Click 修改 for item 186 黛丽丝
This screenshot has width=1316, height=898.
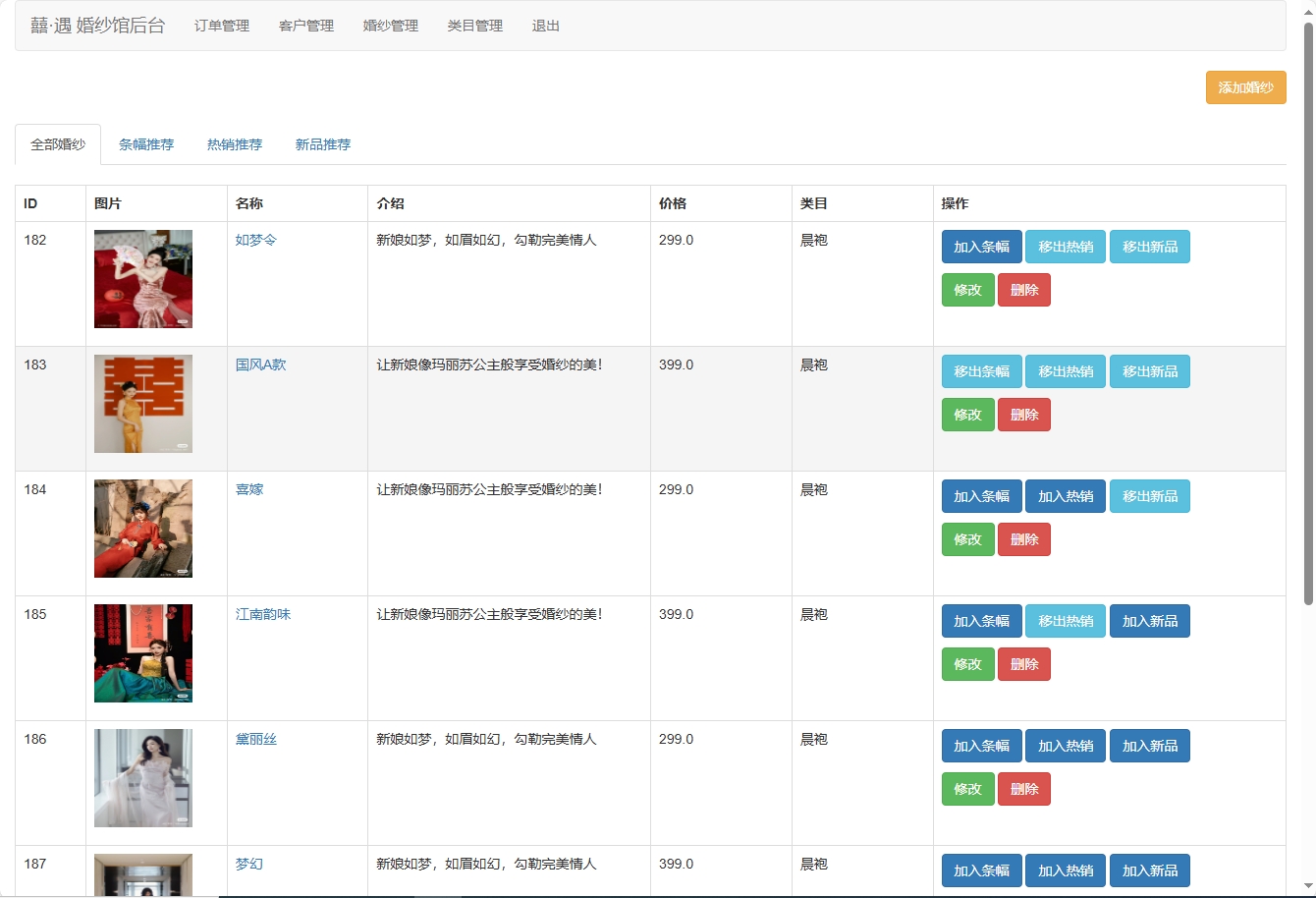967,789
